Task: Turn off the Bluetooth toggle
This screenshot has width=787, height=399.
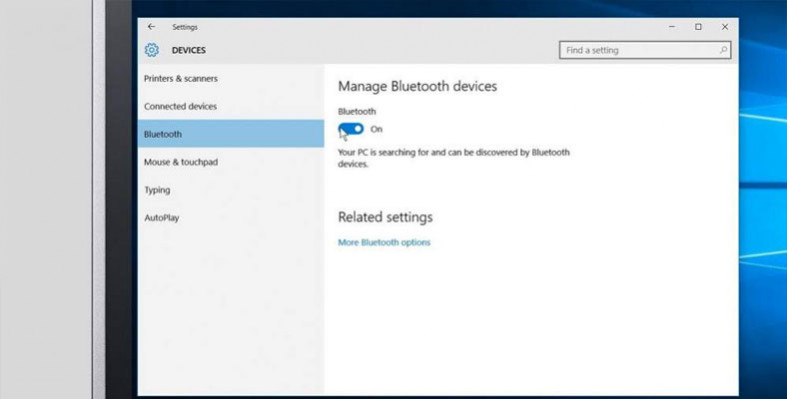Action: coord(351,129)
